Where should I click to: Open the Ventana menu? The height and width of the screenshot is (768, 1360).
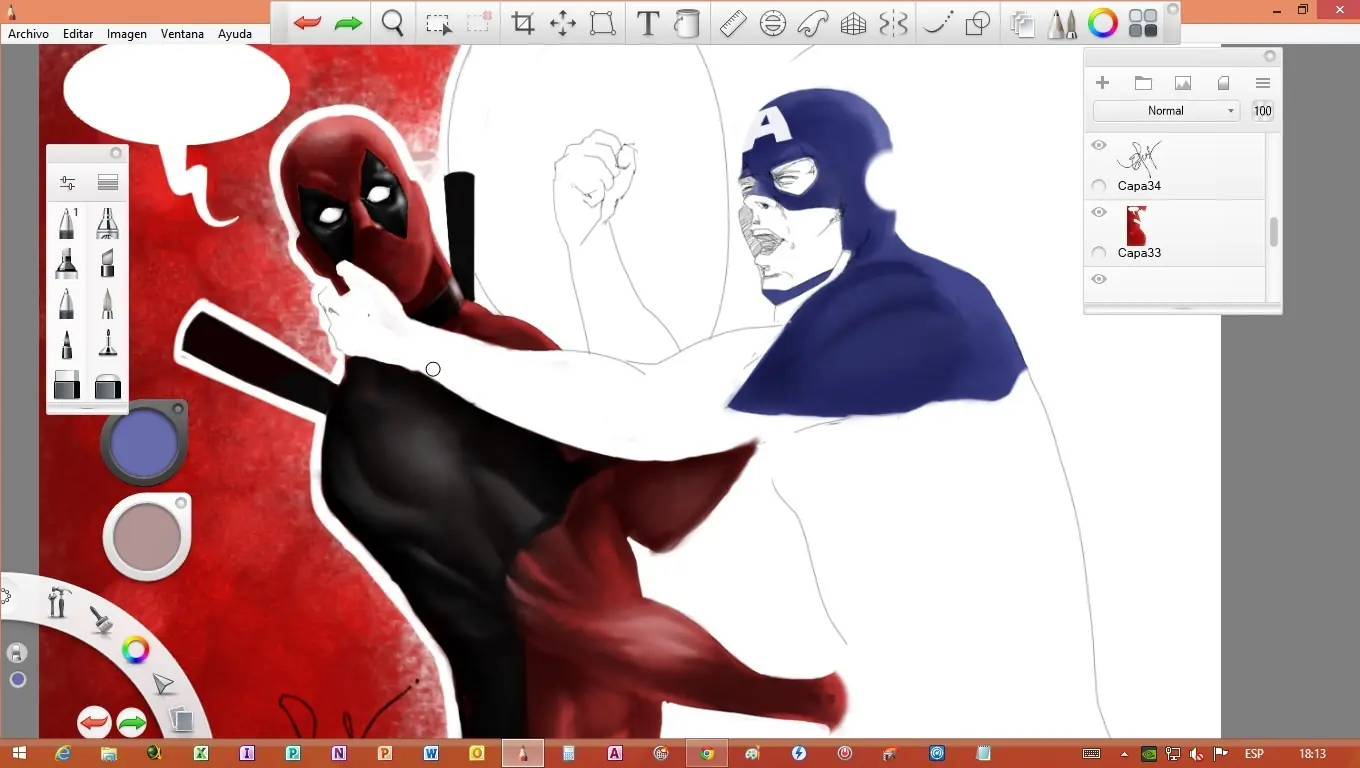(x=182, y=34)
